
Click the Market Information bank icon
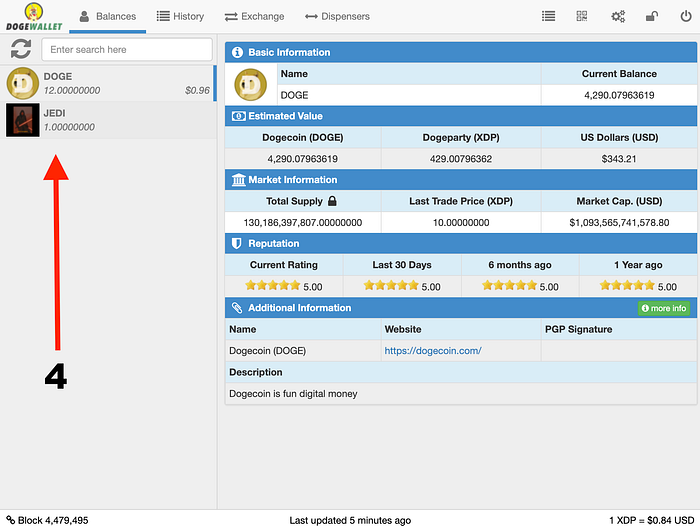coord(238,180)
